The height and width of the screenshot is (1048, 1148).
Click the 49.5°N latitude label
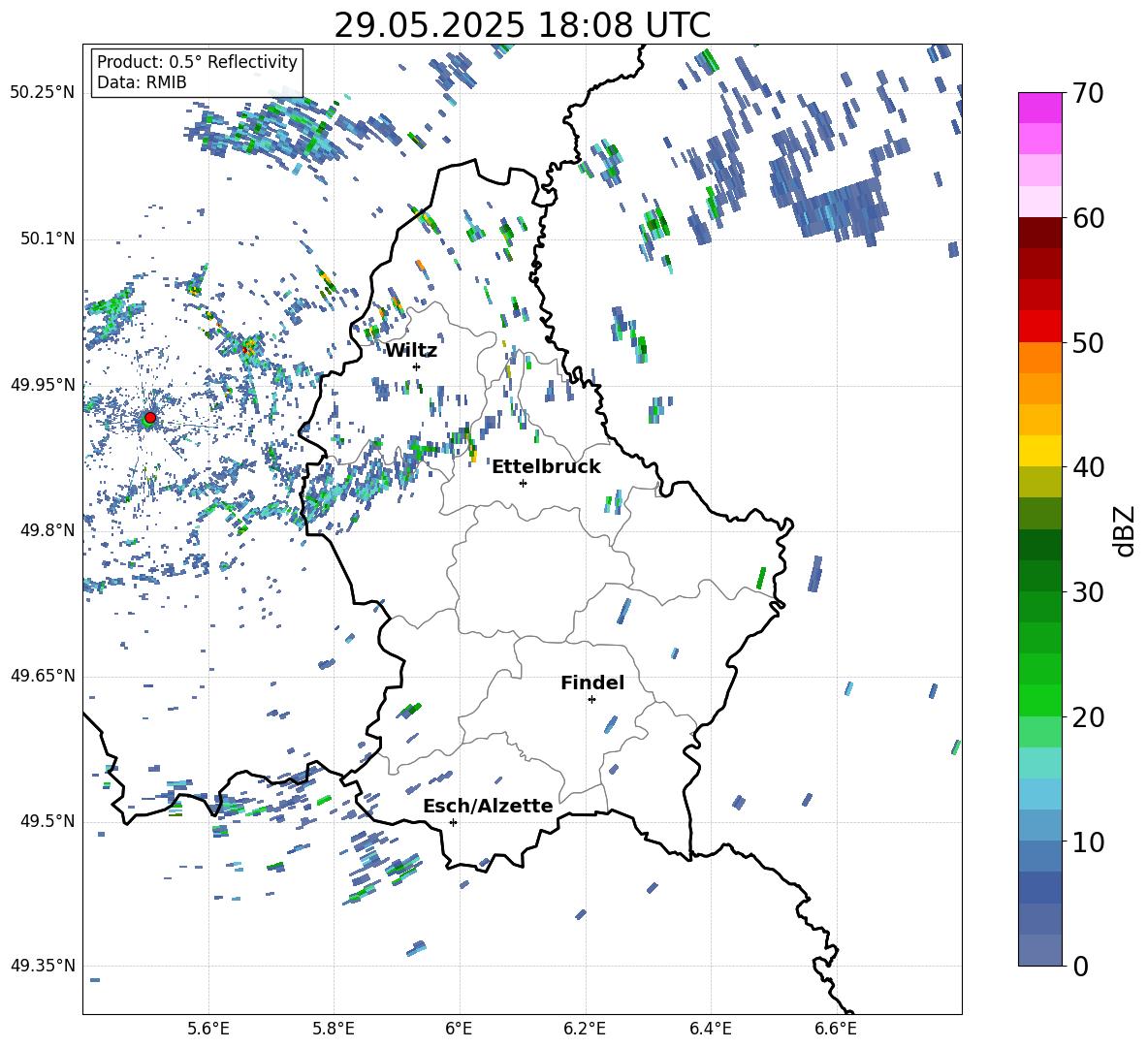point(48,821)
